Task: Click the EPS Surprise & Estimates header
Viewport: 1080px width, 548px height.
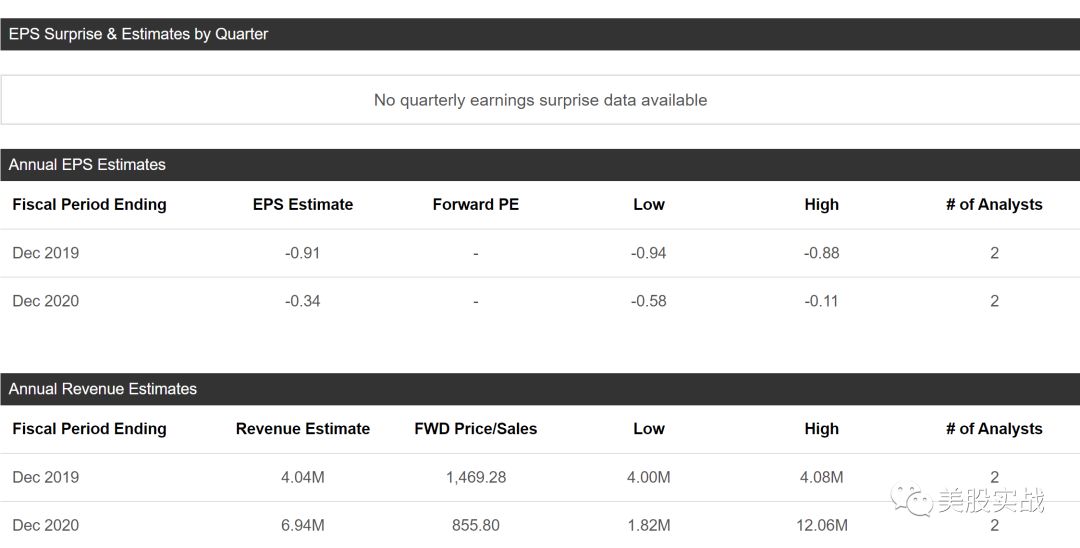Action: [139, 34]
